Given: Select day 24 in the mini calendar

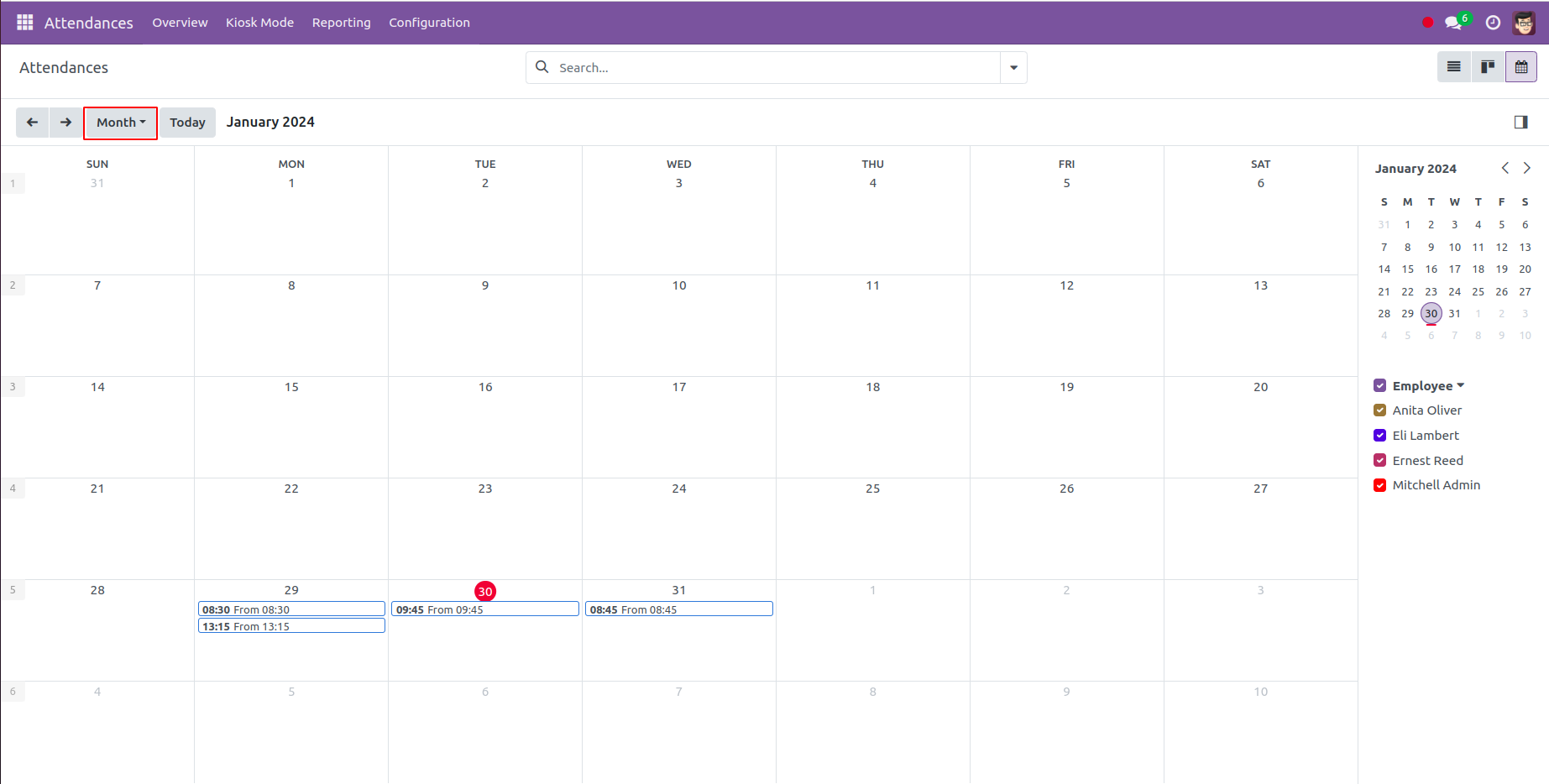Looking at the screenshot, I should point(1455,292).
